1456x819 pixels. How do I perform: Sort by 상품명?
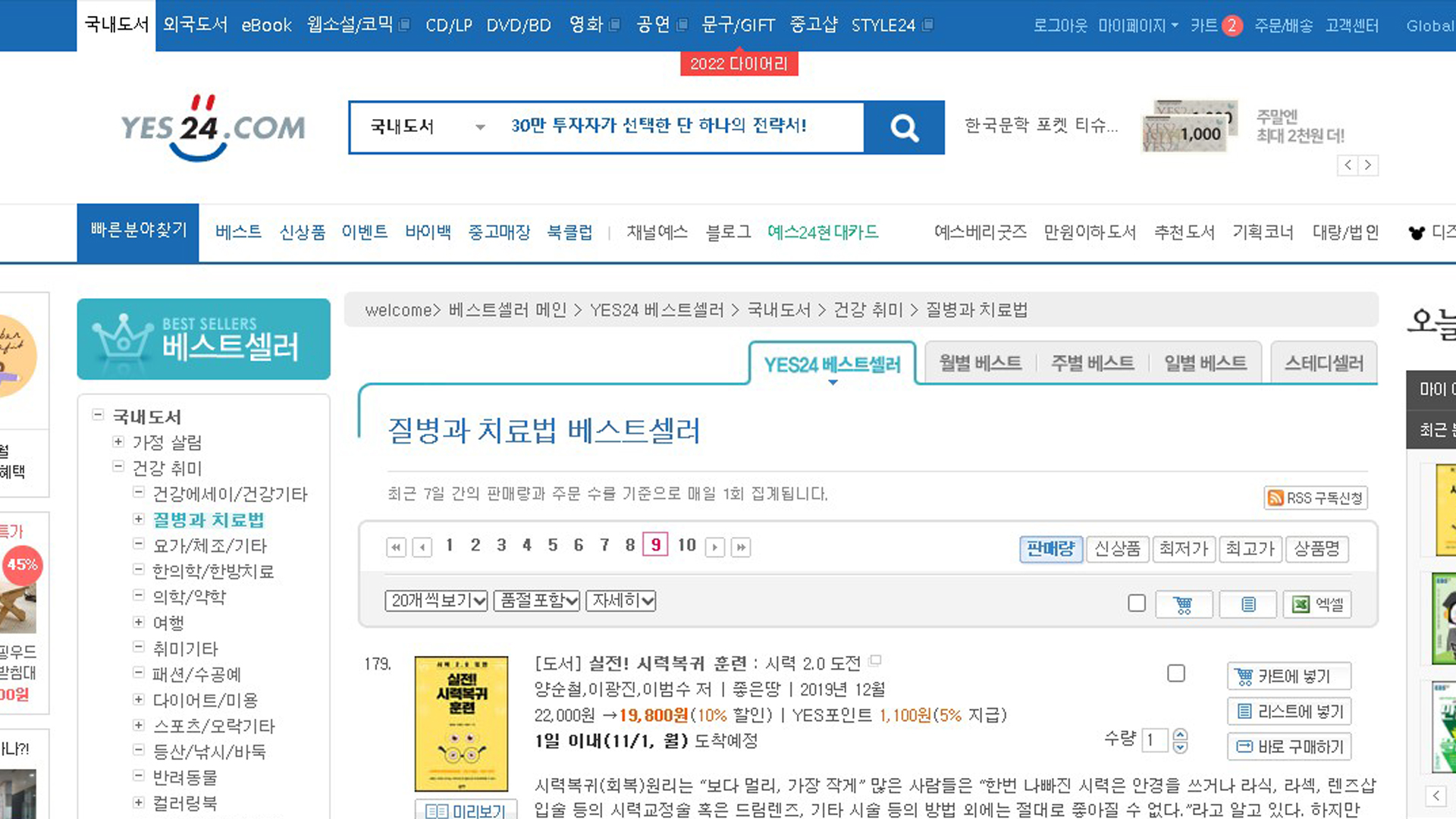click(1316, 548)
